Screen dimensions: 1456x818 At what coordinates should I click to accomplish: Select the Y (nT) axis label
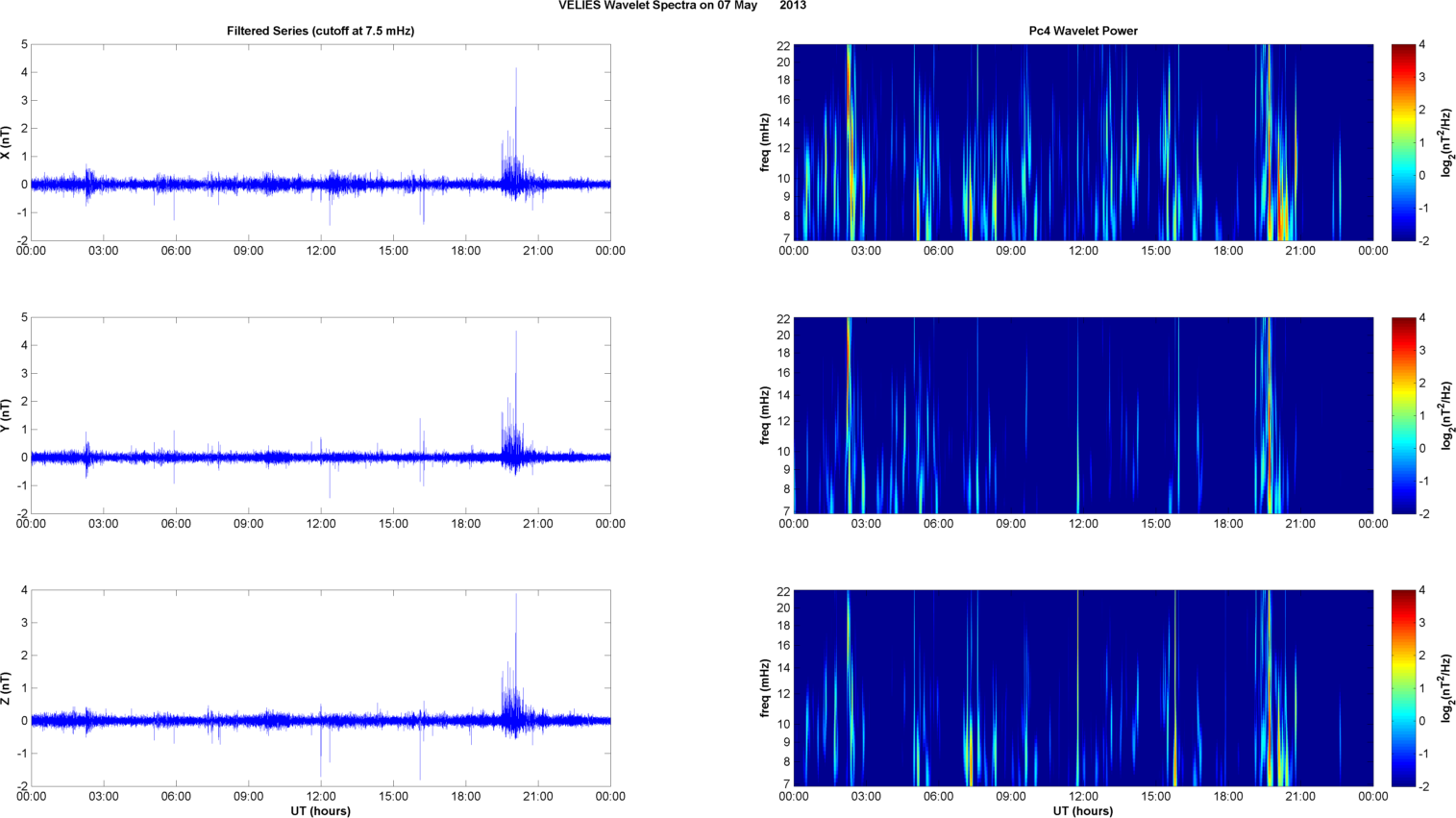click(x=6, y=415)
